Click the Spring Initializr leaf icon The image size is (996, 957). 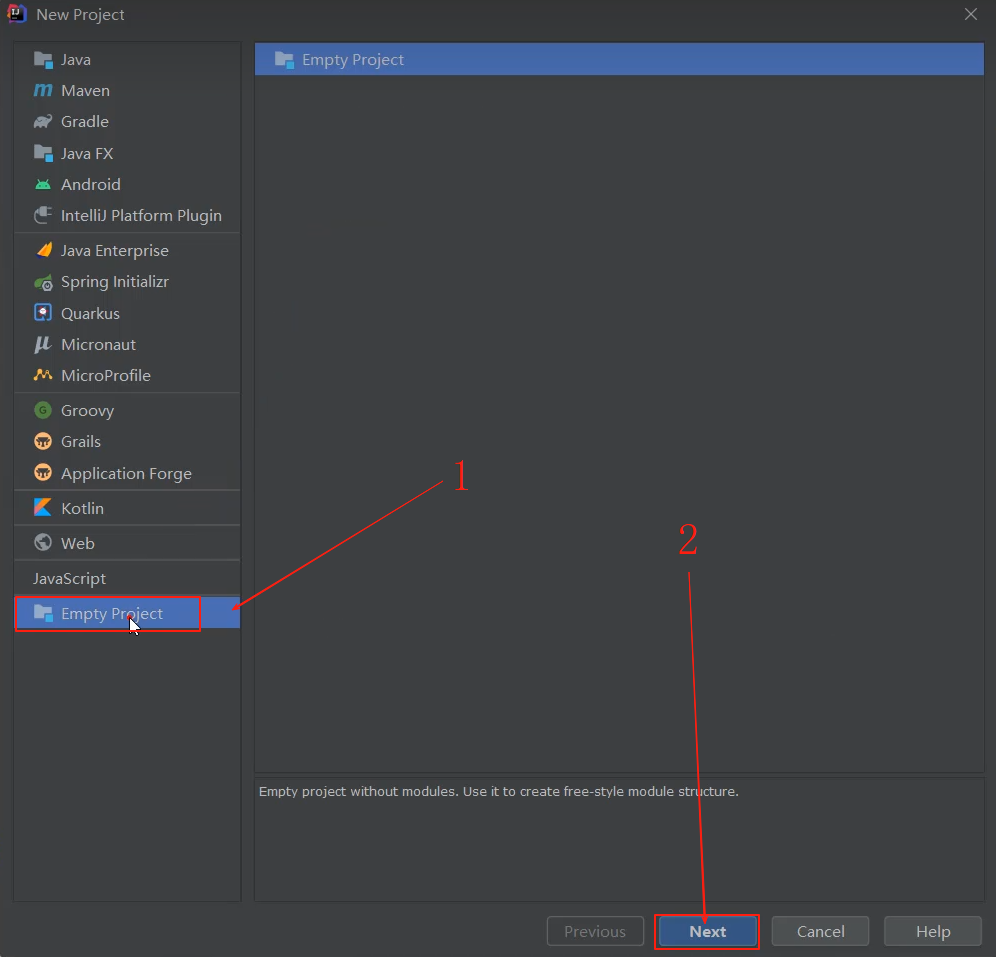coord(43,282)
